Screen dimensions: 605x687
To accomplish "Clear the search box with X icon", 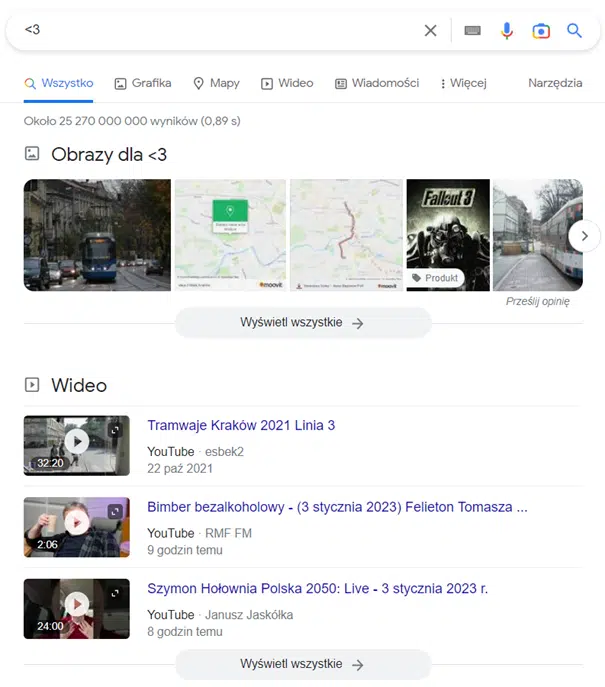I will [x=430, y=31].
